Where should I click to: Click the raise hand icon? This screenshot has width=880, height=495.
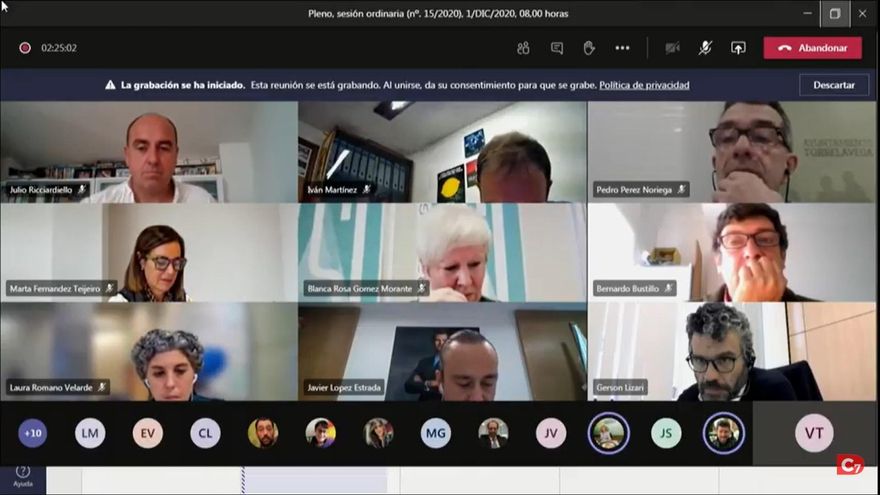click(x=589, y=48)
